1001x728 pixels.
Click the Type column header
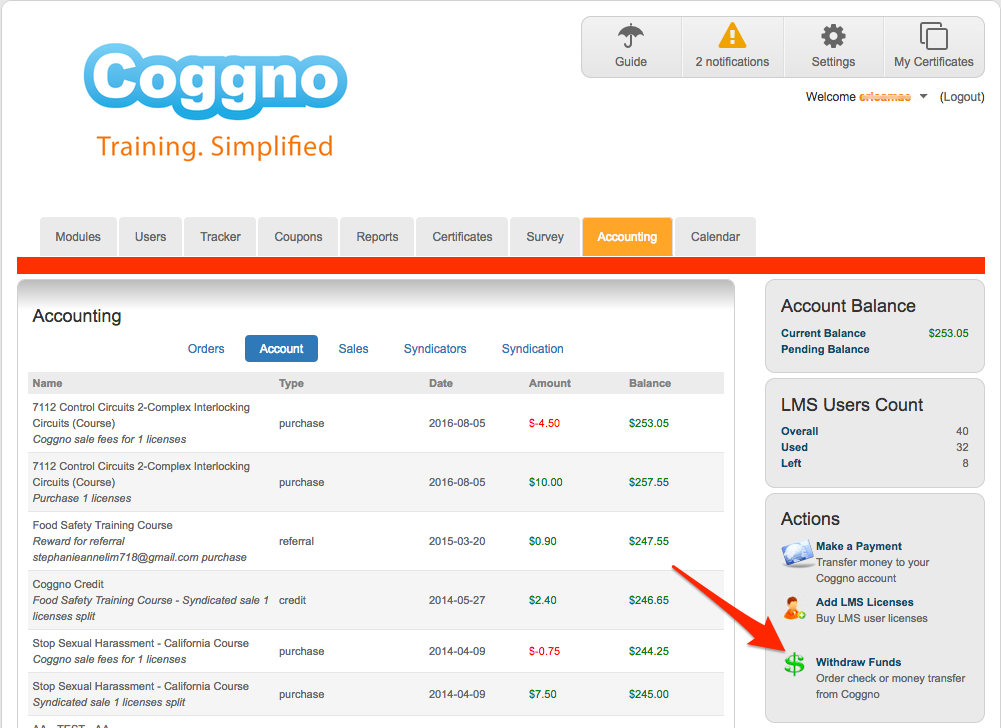tap(291, 383)
